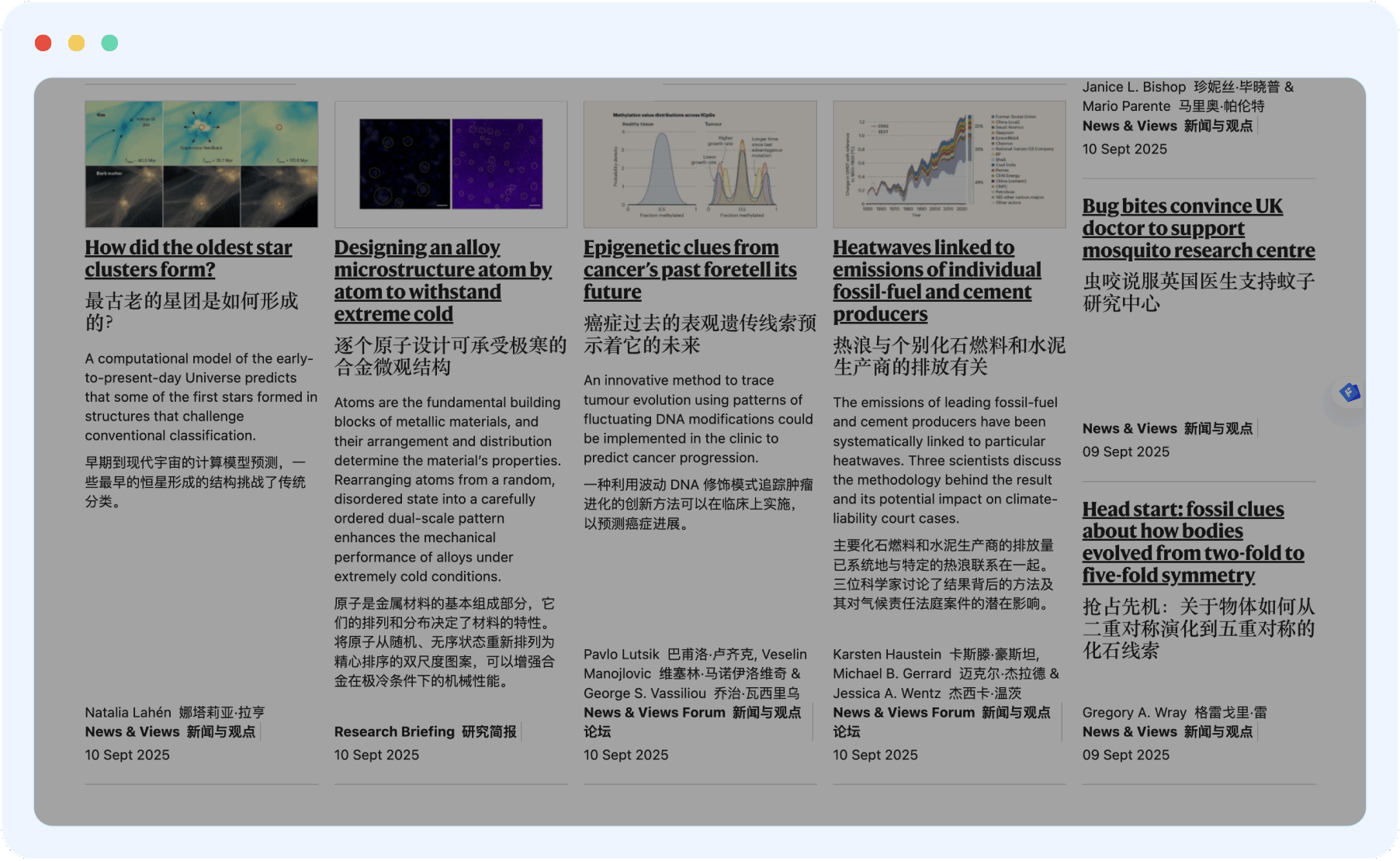Click the green maximize window button

click(109, 43)
